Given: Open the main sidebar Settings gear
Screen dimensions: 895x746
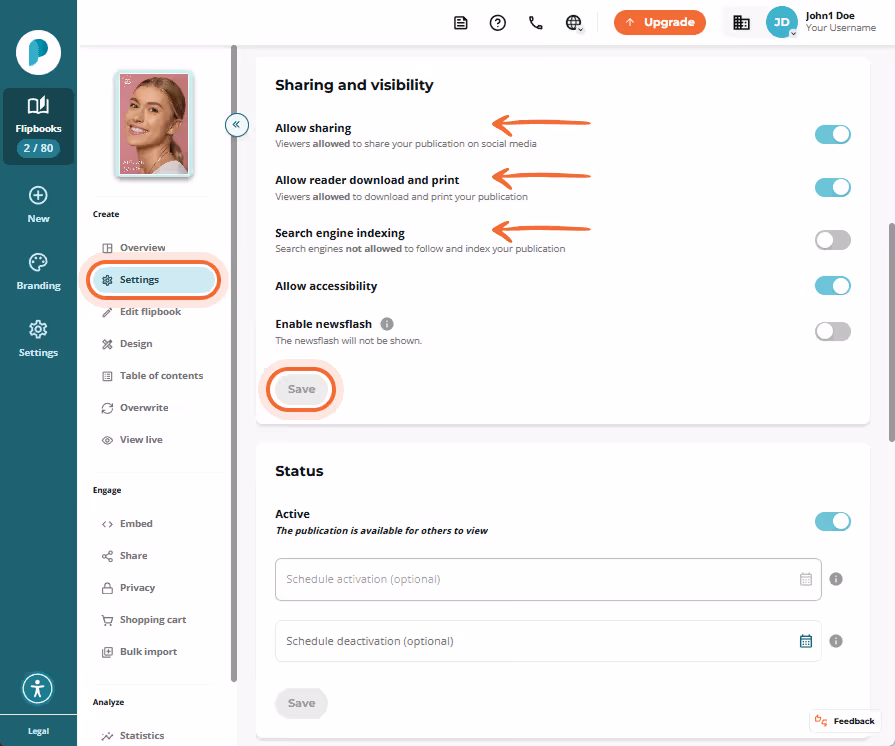Looking at the screenshot, I should (38, 338).
